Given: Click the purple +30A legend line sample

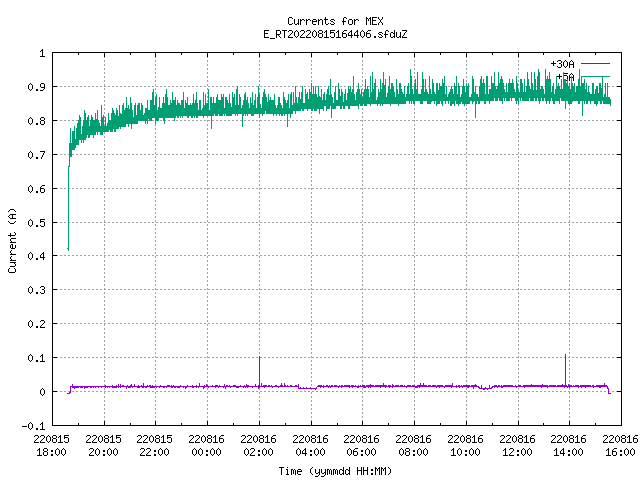Looking at the screenshot, I should click(595, 64).
